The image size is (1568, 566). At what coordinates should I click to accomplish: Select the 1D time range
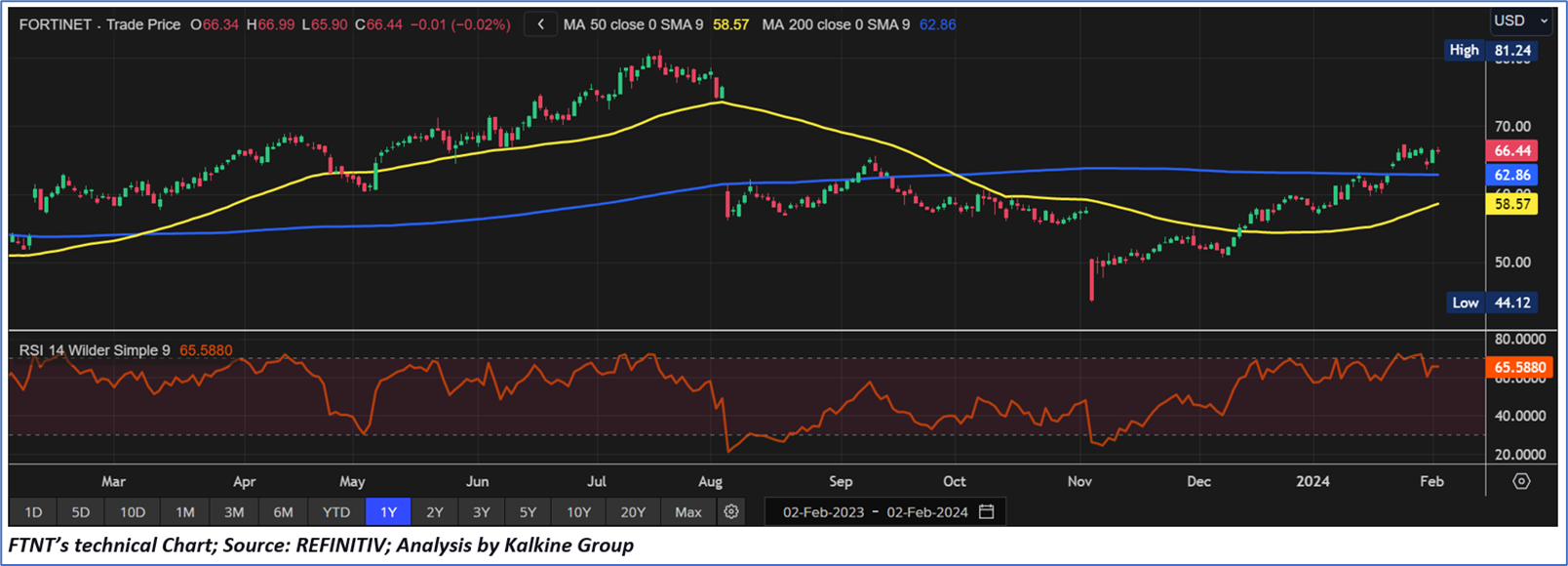pos(33,511)
